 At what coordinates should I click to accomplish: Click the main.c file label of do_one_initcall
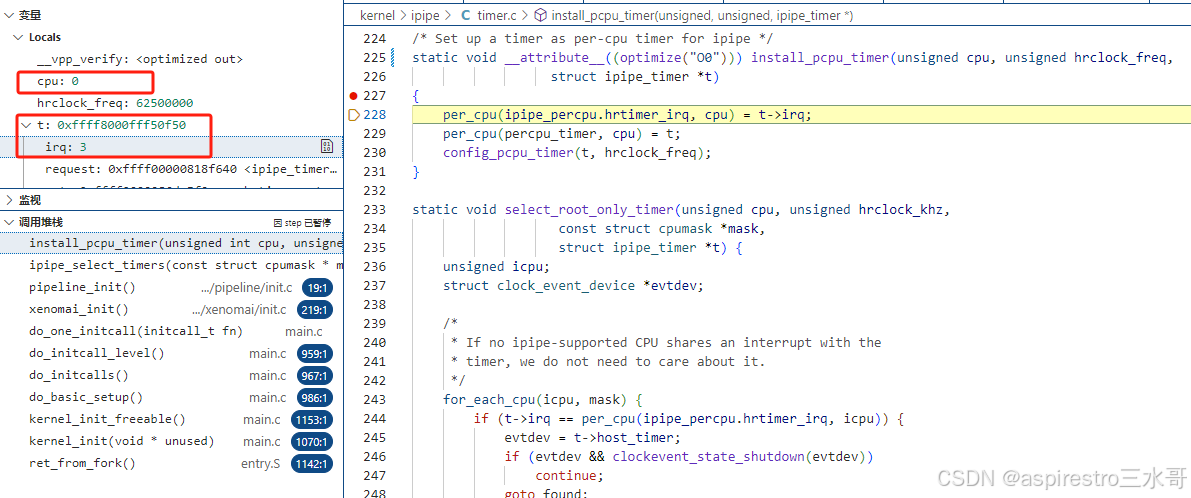click(x=303, y=332)
